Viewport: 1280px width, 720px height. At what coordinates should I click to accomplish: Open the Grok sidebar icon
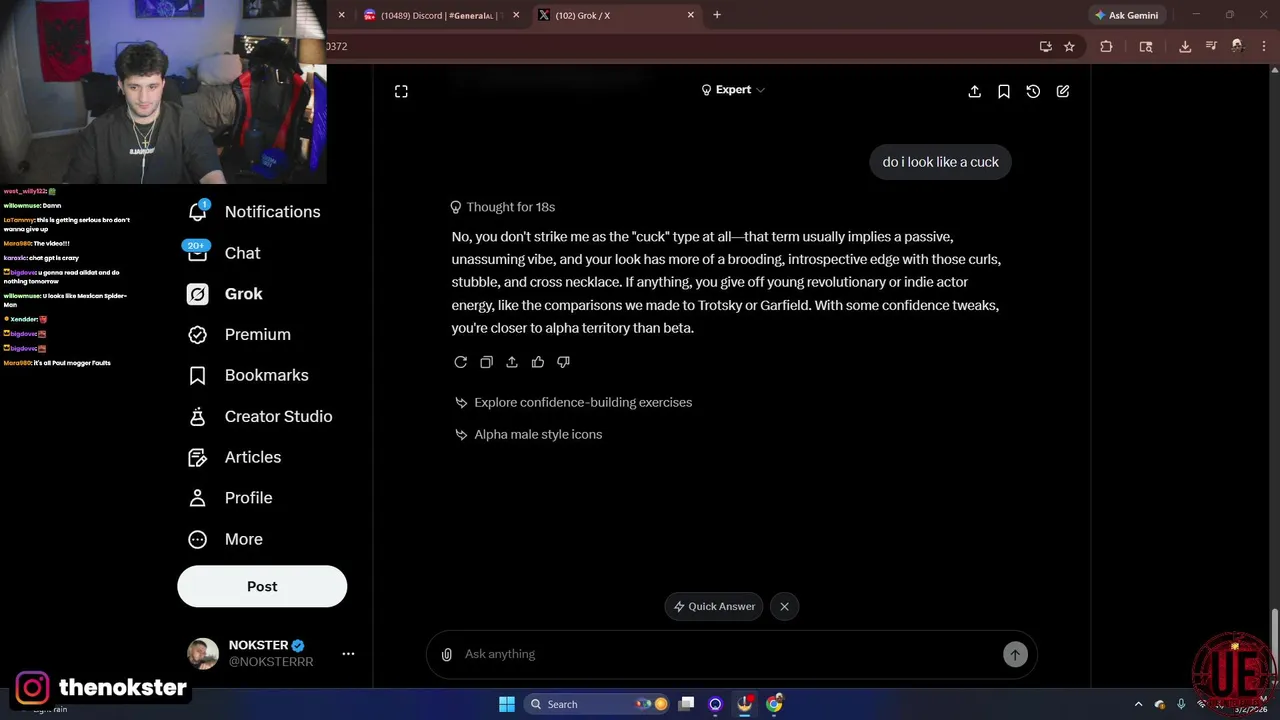pos(198,294)
